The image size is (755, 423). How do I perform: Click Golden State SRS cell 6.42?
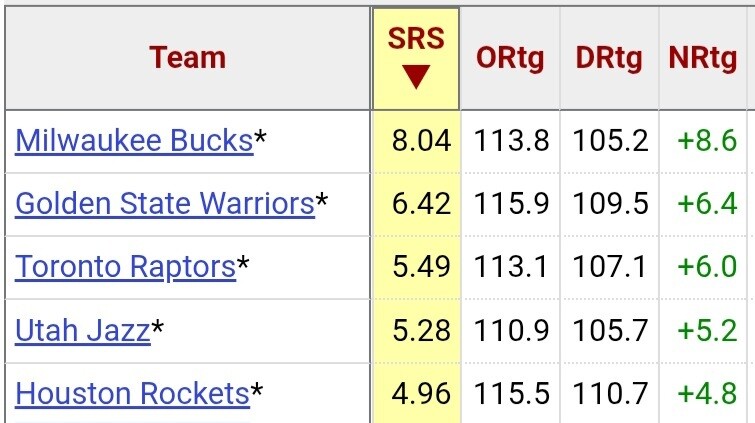(x=421, y=204)
